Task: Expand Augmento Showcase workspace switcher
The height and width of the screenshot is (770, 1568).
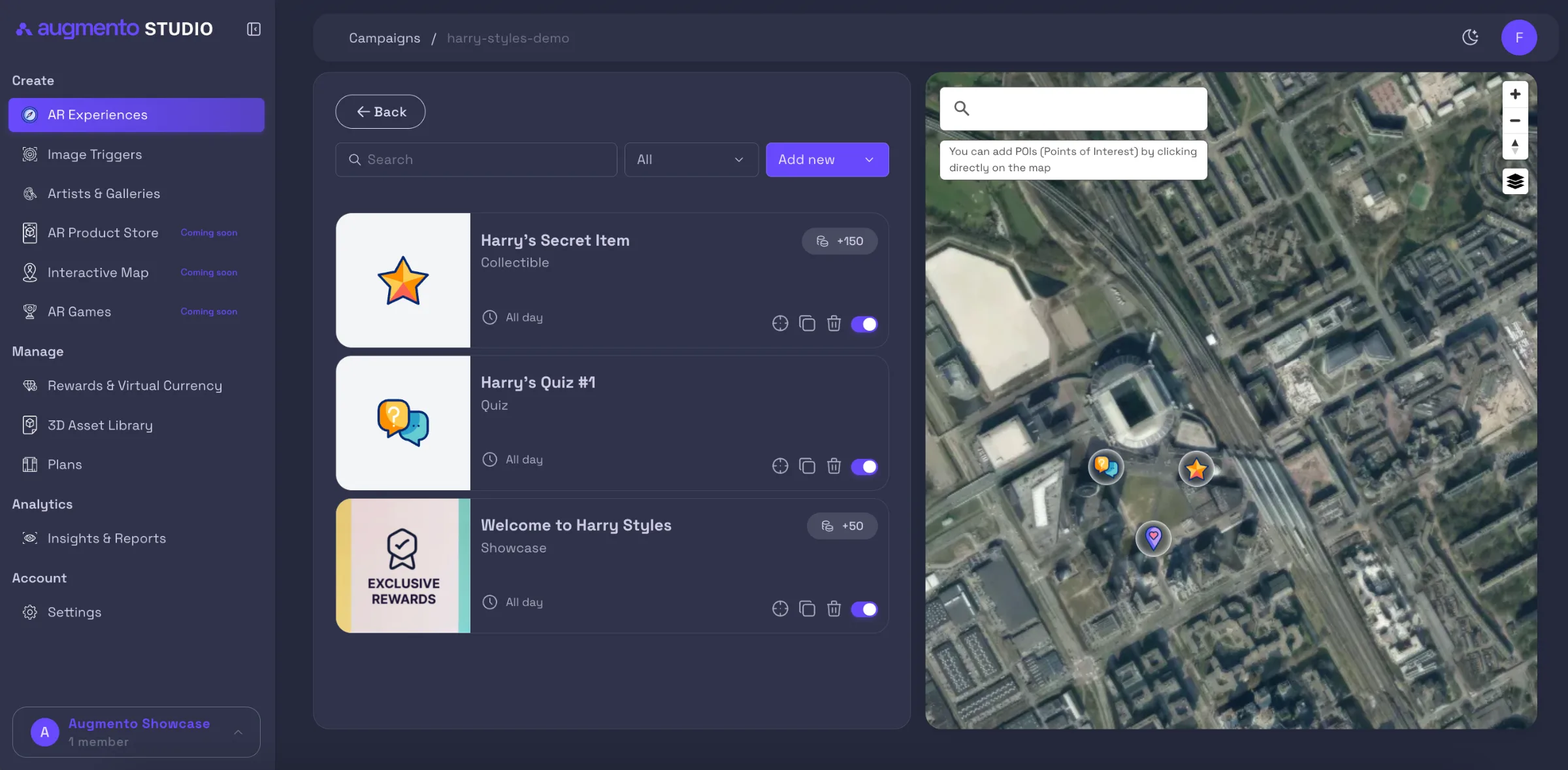Action: 137,732
